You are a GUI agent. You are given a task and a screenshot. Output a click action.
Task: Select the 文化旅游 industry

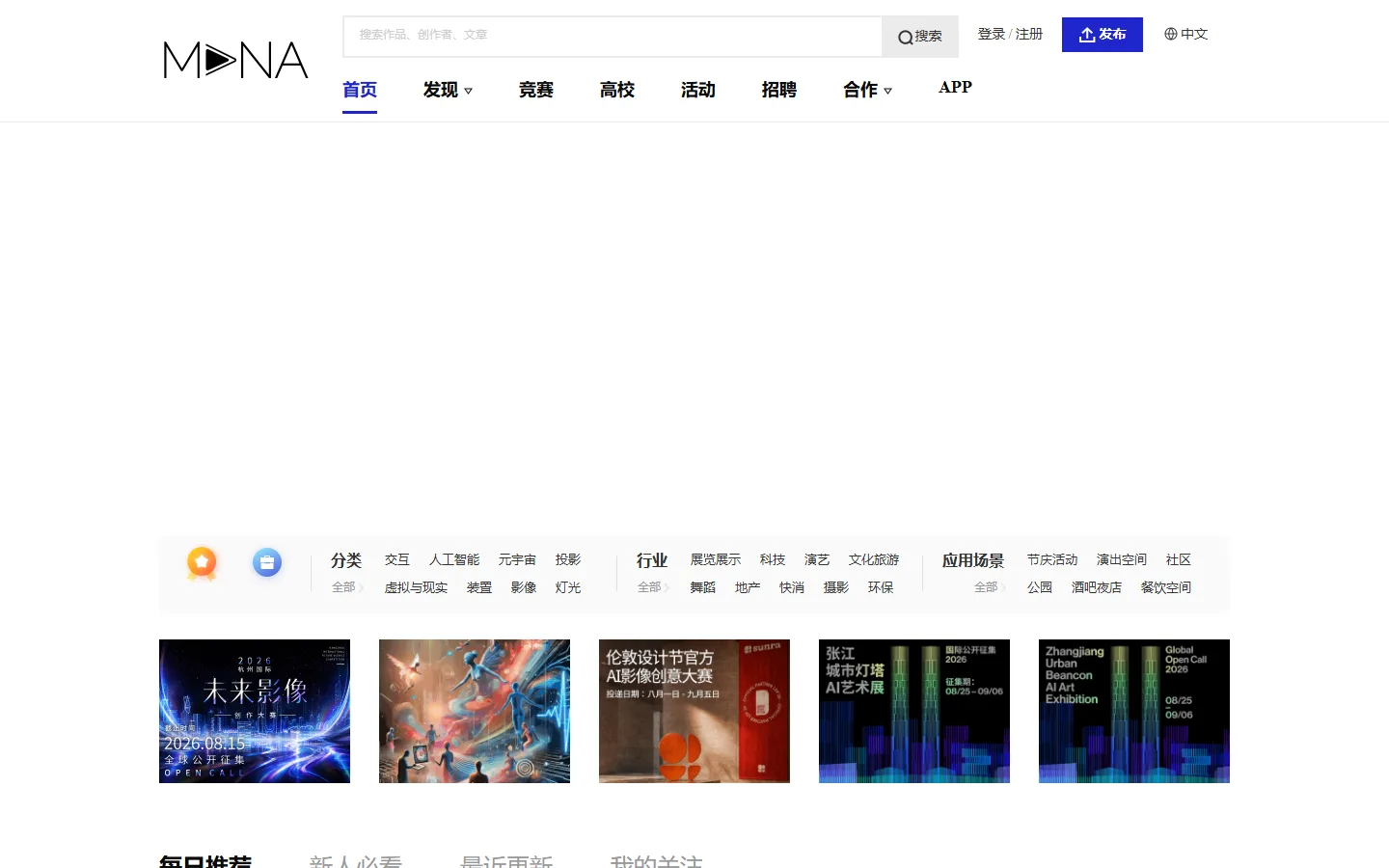click(874, 559)
